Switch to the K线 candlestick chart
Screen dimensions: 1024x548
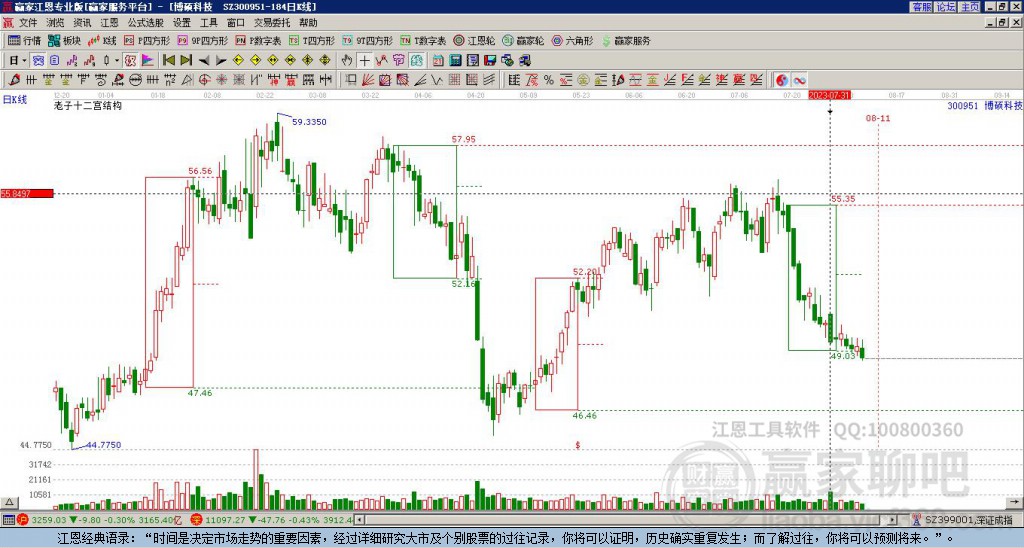102,40
